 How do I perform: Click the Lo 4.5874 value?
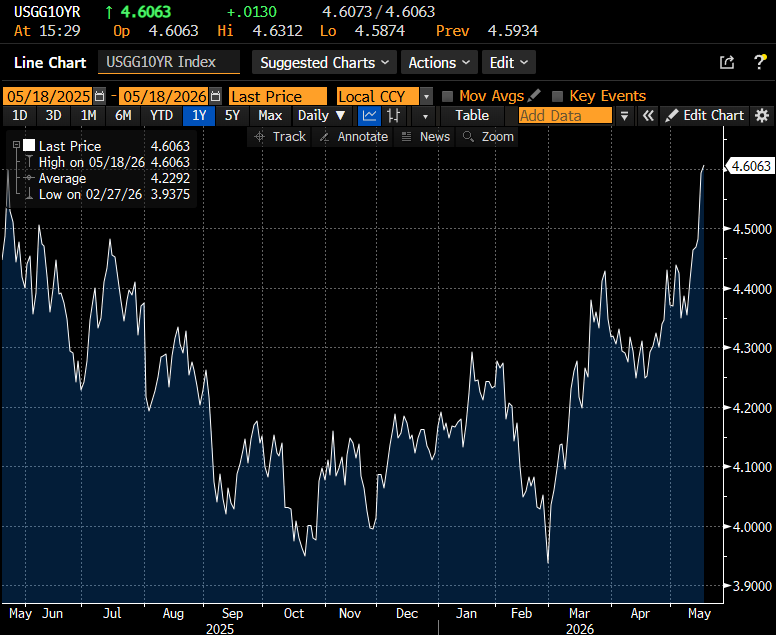click(380, 31)
